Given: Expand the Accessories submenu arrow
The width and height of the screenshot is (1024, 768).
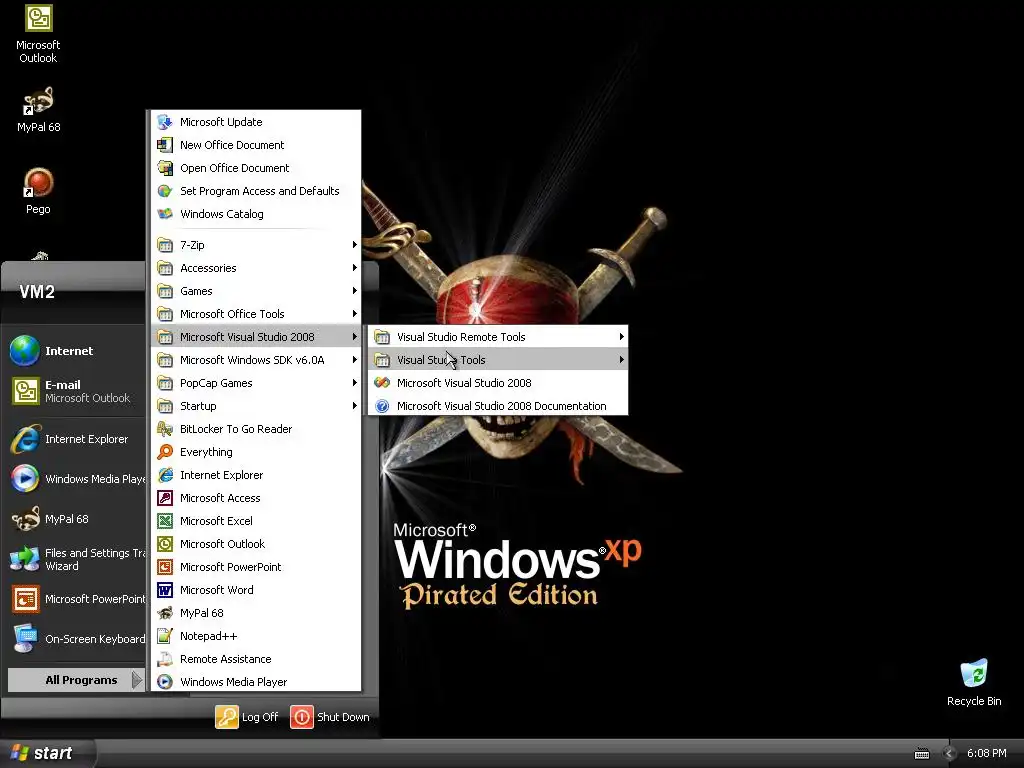Looking at the screenshot, I should pos(355,268).
